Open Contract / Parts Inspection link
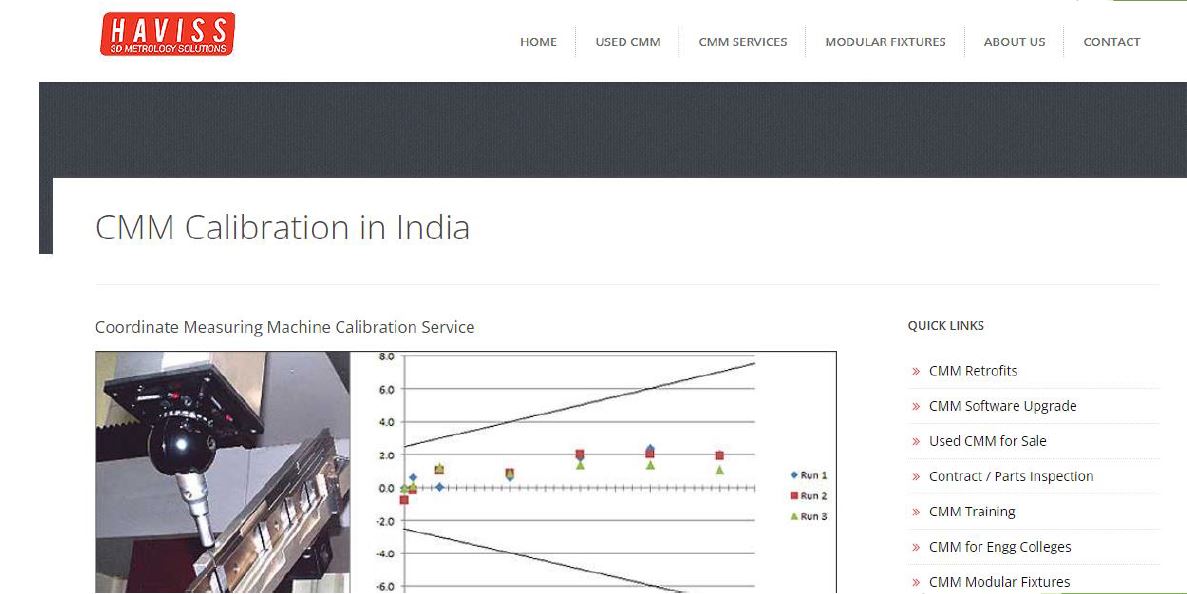Screen dimensions: 1187x594 (x=1010, y=476)
